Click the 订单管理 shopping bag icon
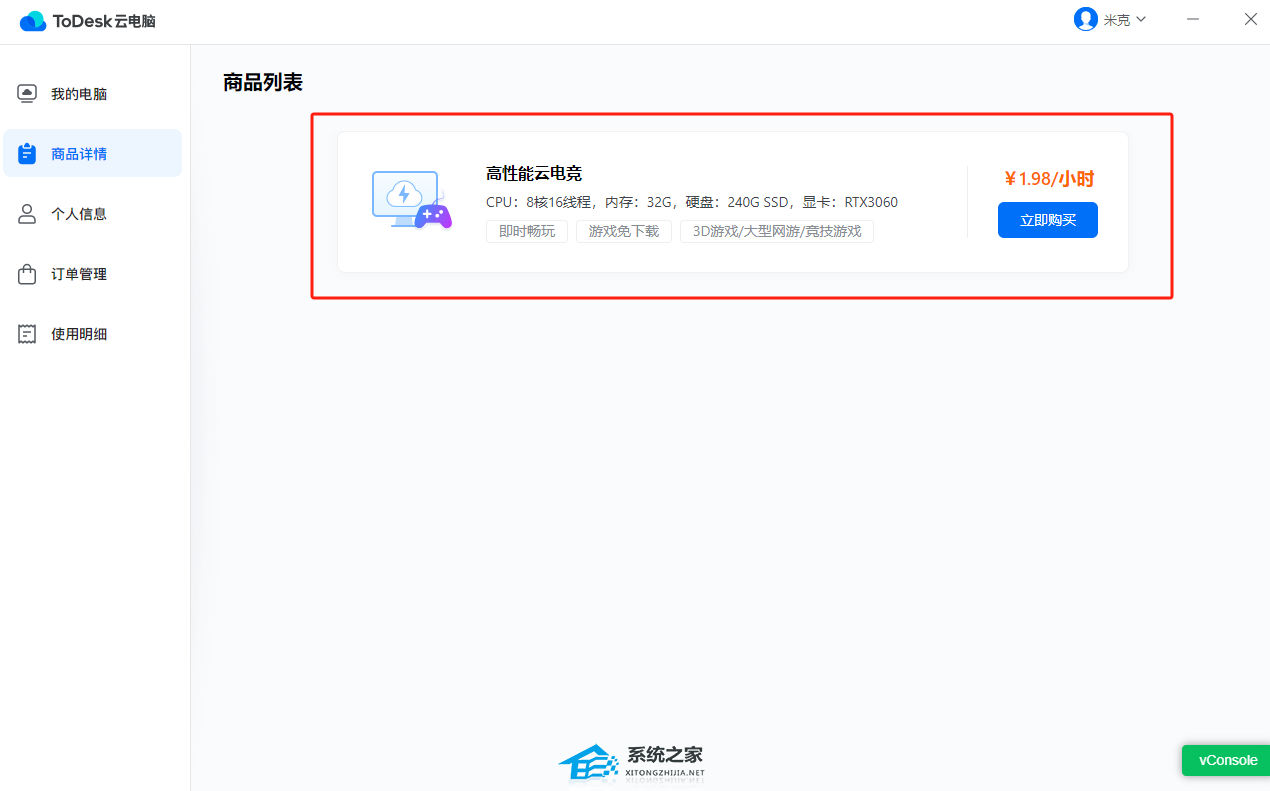The width and height of the screenshot is (1270, 791). 26,273
